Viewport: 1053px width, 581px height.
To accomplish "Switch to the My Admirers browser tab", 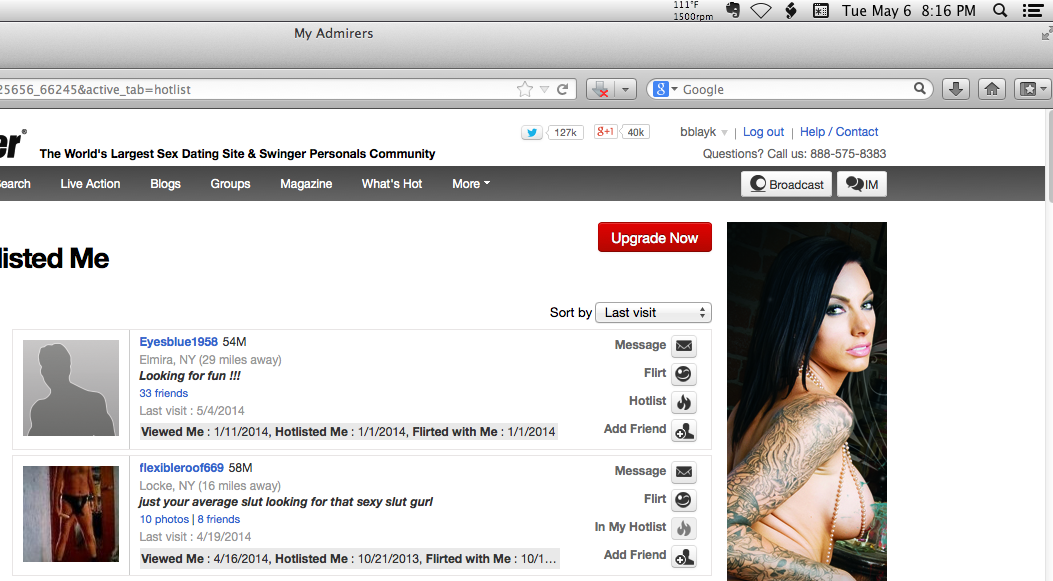I will [x=333, y=33].
